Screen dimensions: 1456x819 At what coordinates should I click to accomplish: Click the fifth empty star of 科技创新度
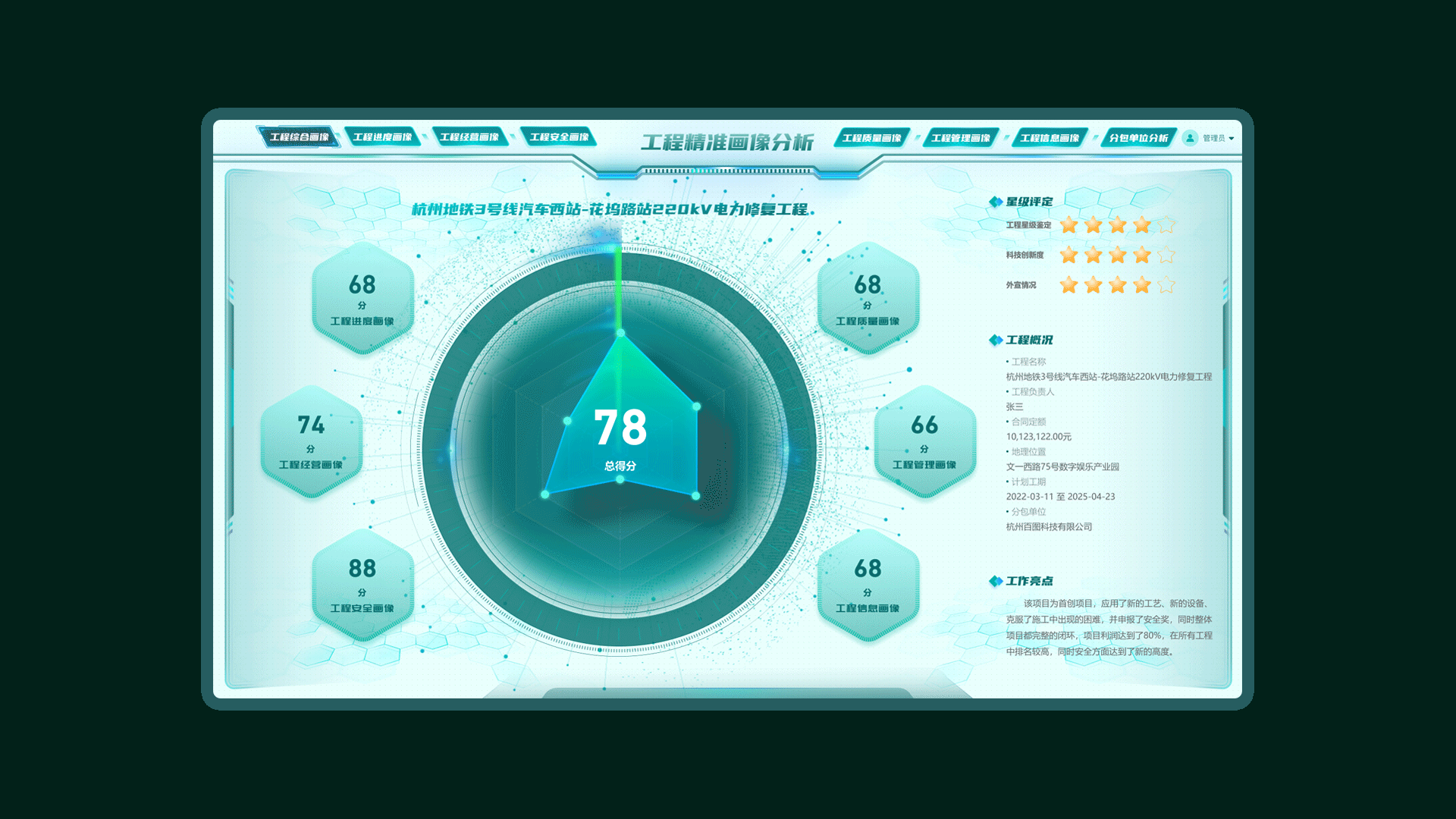coord(1166,256)
